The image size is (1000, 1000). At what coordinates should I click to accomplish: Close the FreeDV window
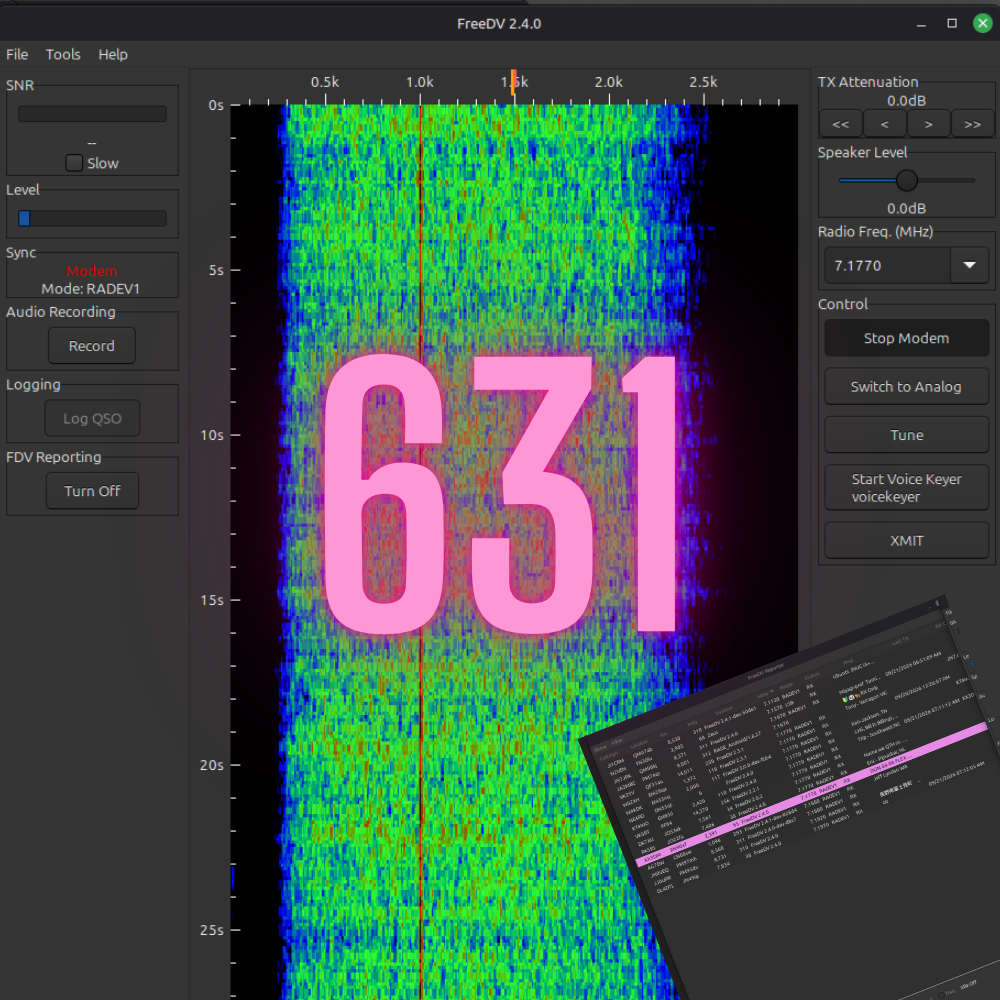coord(983,24)
